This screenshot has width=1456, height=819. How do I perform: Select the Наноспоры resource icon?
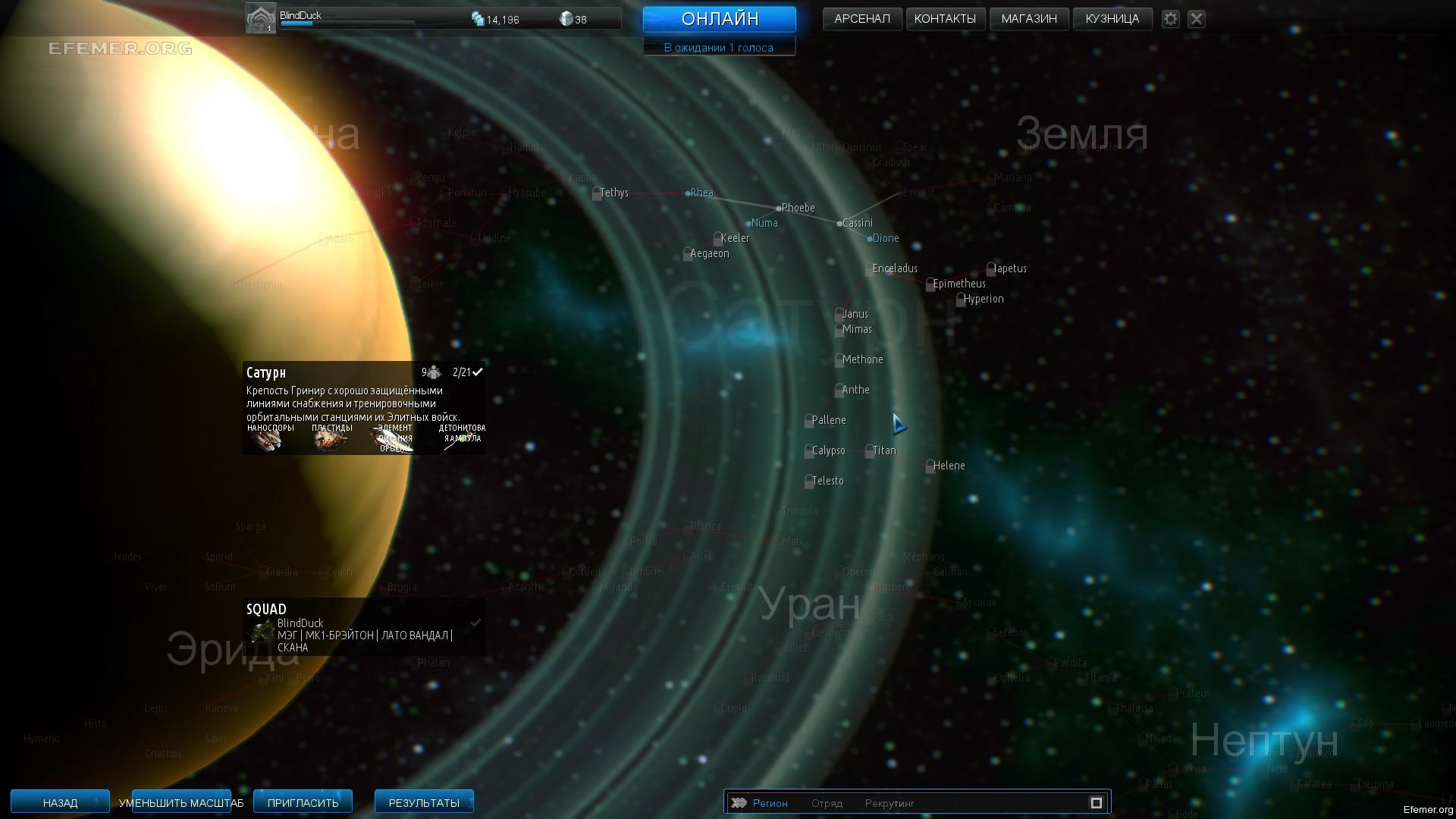click(x=265, y=441)
